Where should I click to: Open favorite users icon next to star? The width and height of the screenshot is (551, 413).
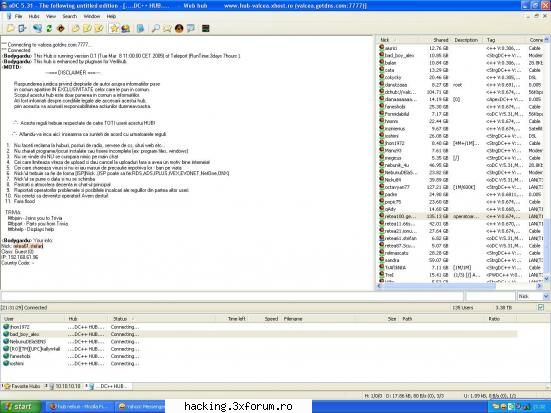point(125,28)
